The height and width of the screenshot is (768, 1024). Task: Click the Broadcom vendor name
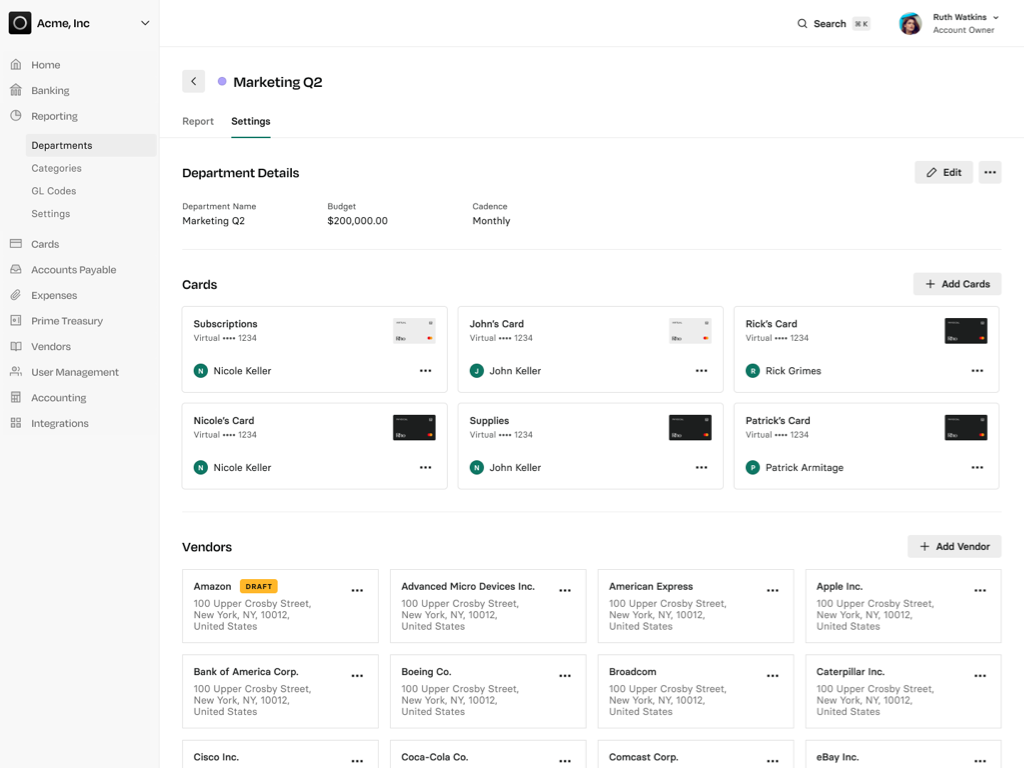tap(633, 671)
